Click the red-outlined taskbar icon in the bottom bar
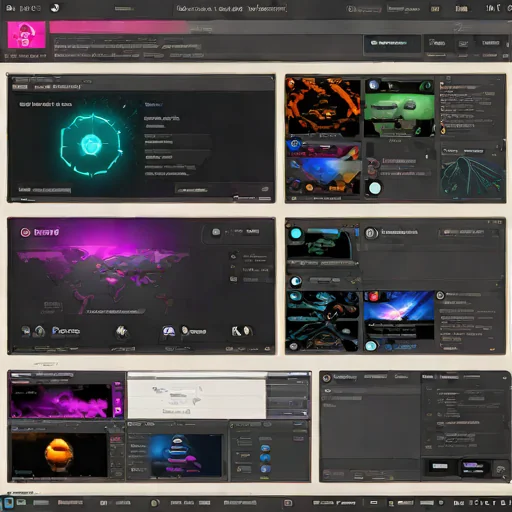This screenshot has height=512, width=512. pyautogui.click(x=288, y=503)
